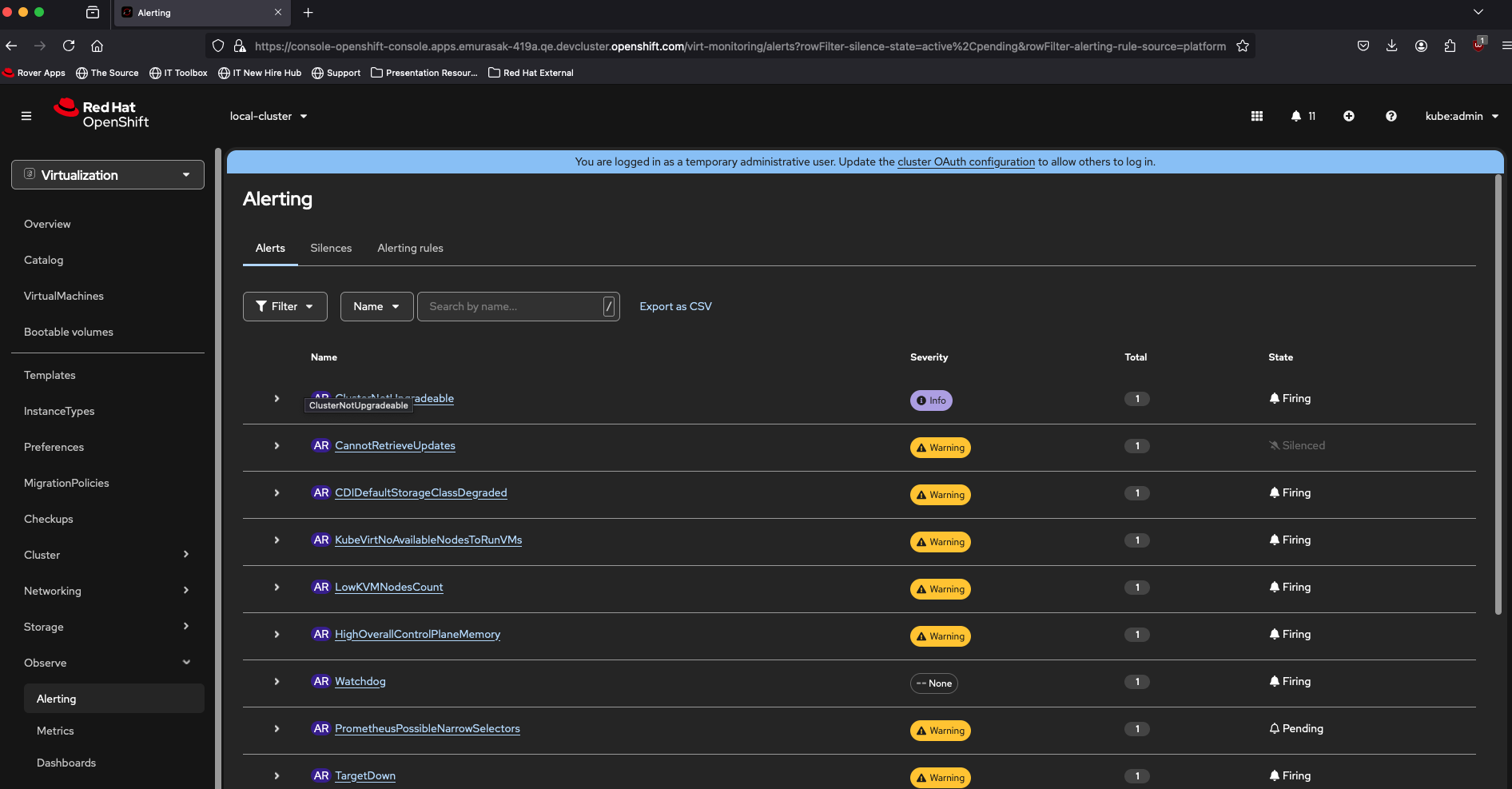Expand the CannotRetrieveUpdates alert row

[x=277, y=445]
